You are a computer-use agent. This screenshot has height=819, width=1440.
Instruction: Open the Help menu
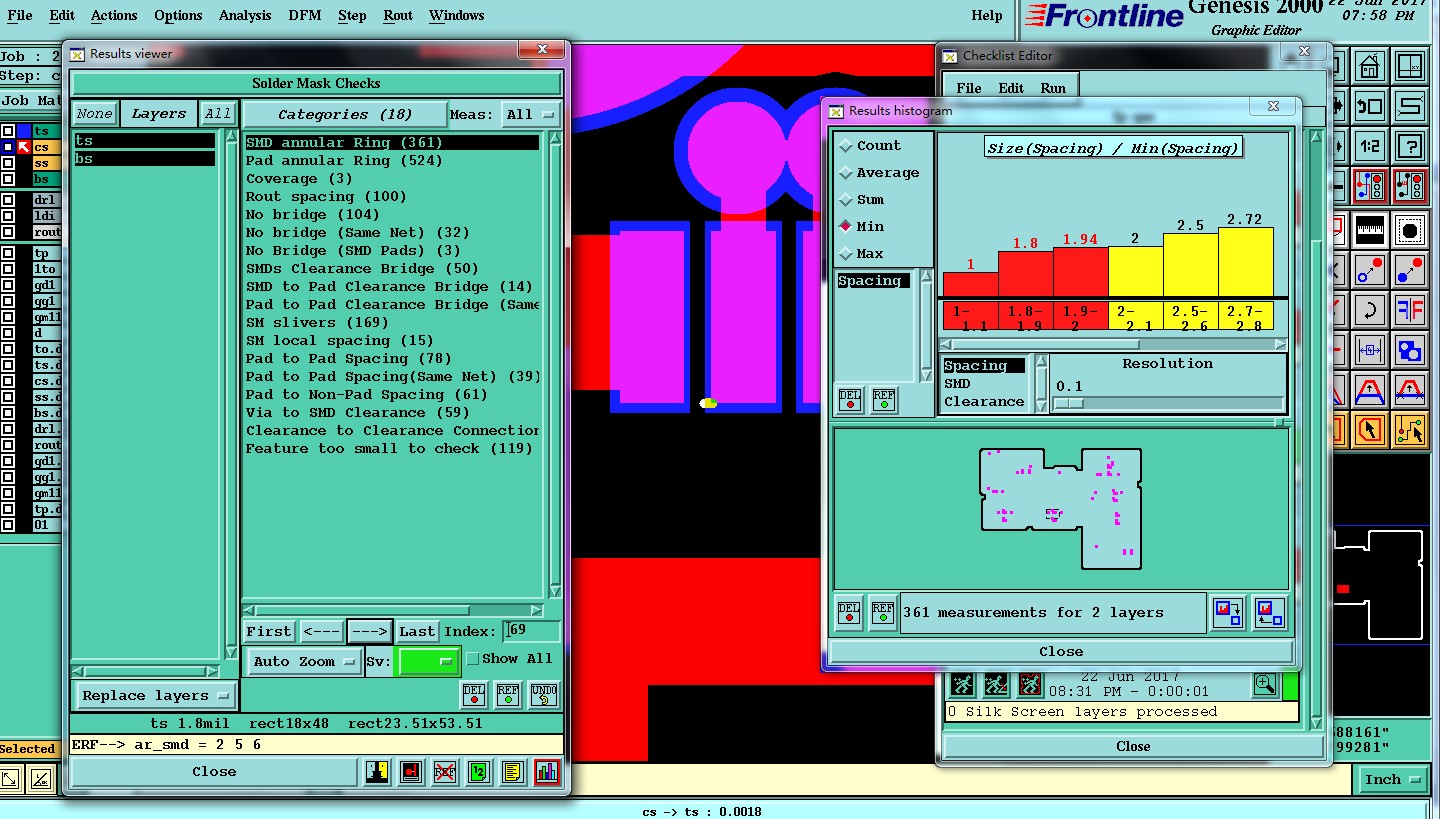pos(987,15)
